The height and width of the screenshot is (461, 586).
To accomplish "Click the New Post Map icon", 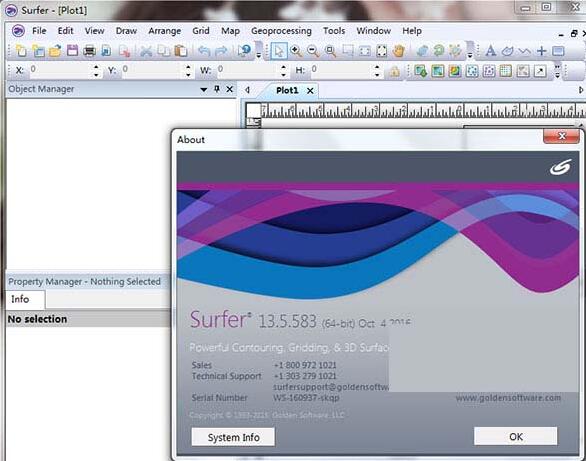I will coord(472,71).
